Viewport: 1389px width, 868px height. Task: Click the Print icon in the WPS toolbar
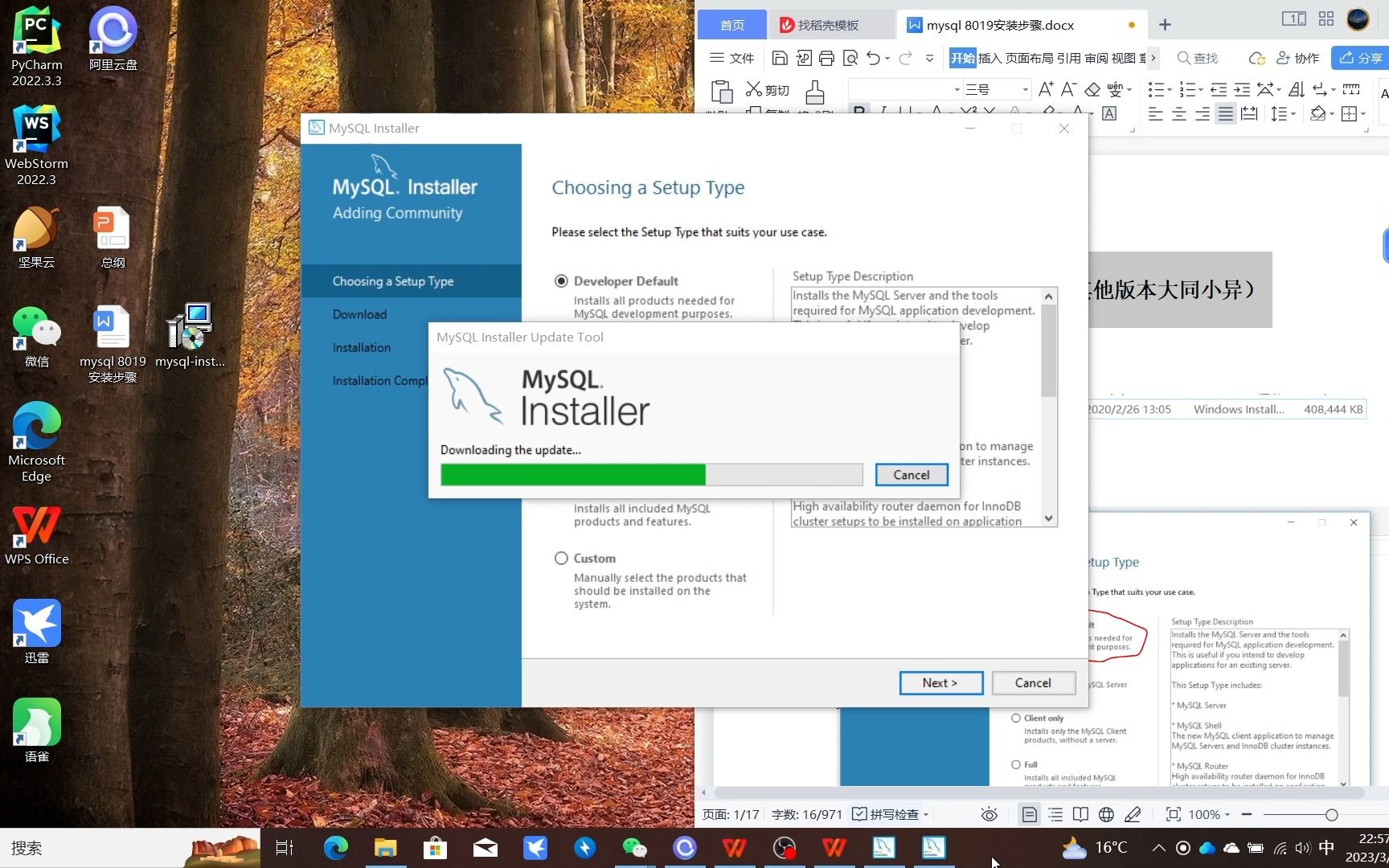[826, 58]
